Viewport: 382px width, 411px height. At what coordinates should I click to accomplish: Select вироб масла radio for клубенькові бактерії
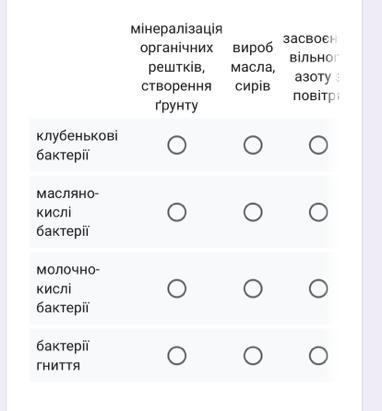[253, 145]
